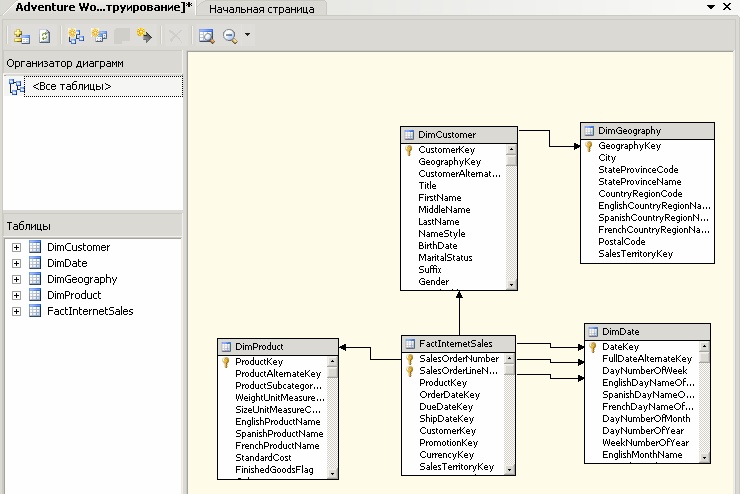Expand the FactInternetSales tree node
740x494 pixels.
point(17,311)
